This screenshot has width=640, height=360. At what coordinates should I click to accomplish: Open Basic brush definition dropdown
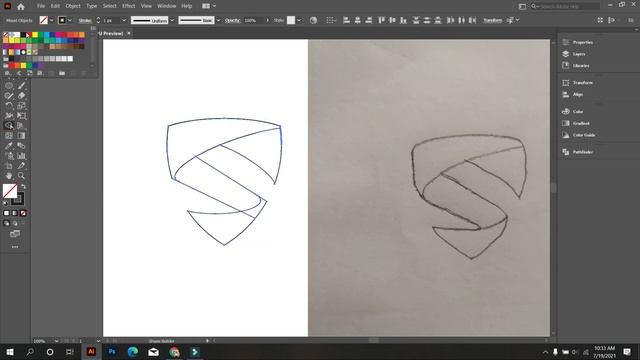click(x=218, y=20)
